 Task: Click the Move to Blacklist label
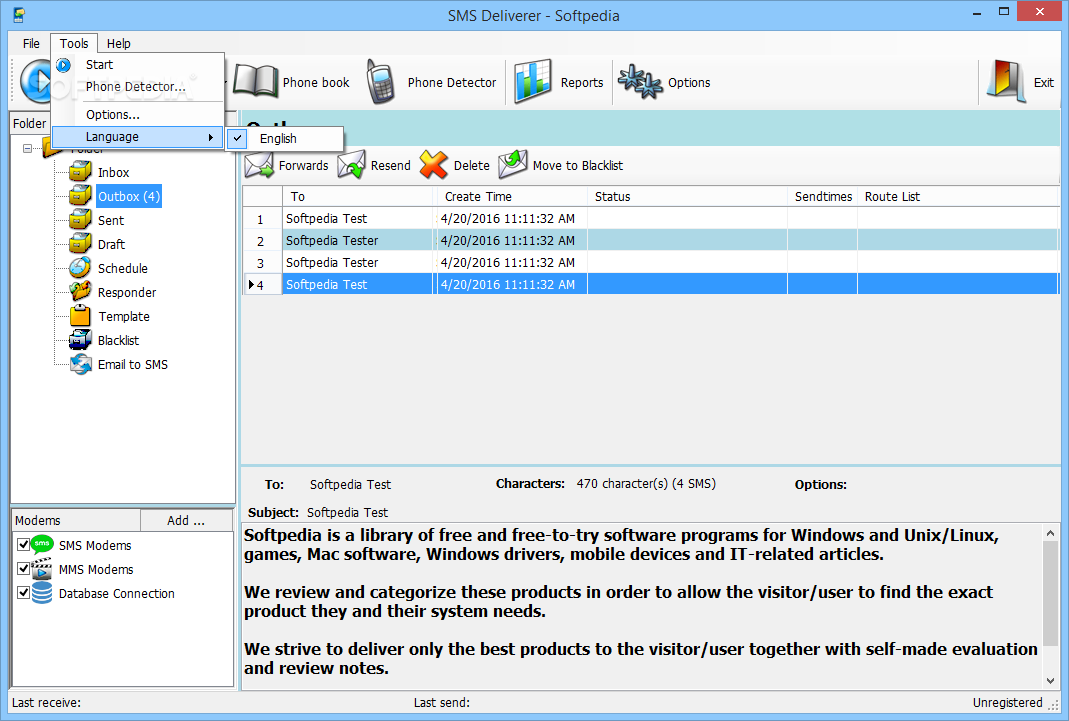(x=577, y=166)
